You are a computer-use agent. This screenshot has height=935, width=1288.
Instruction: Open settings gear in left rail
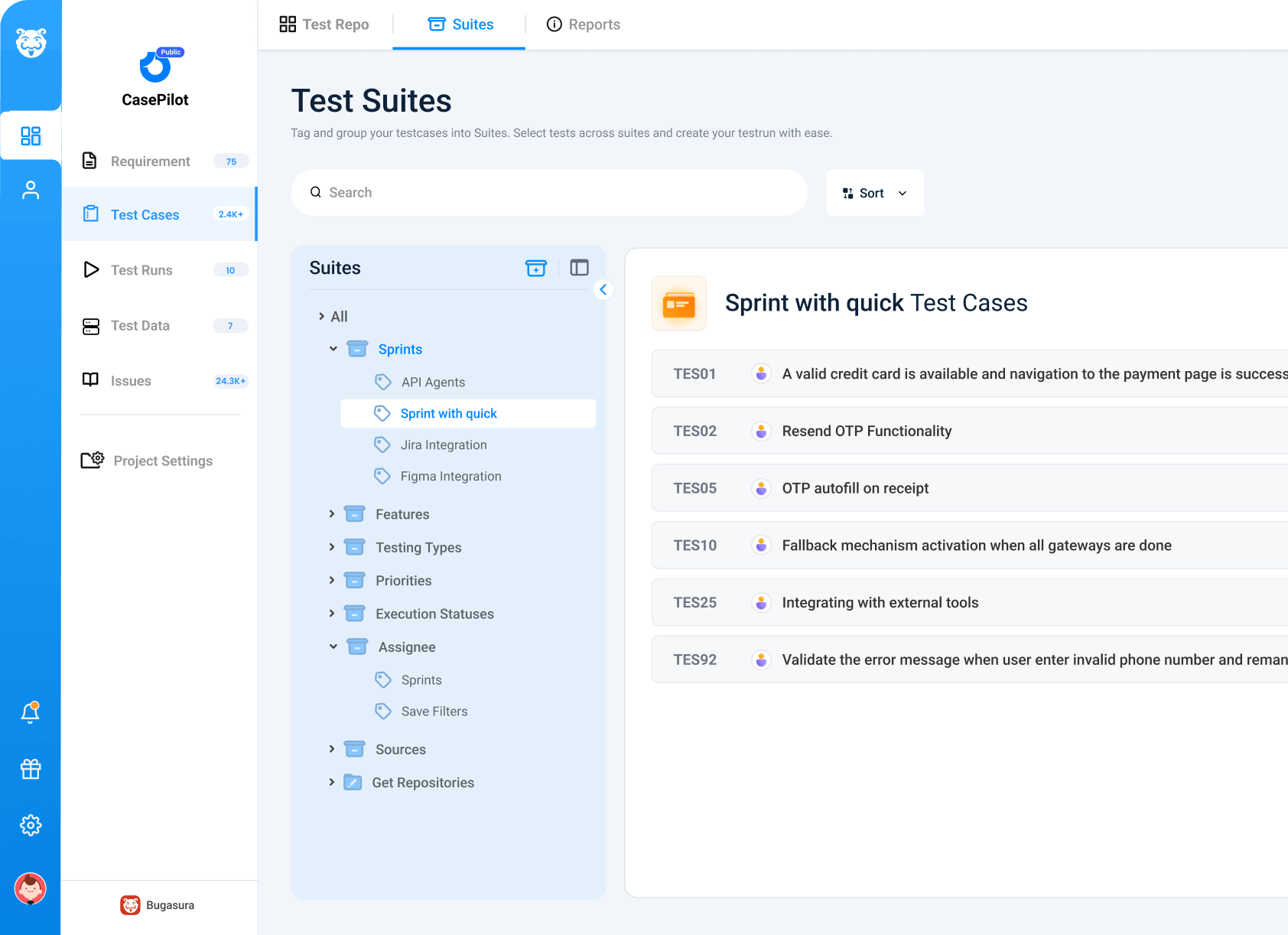pos(31,825)
